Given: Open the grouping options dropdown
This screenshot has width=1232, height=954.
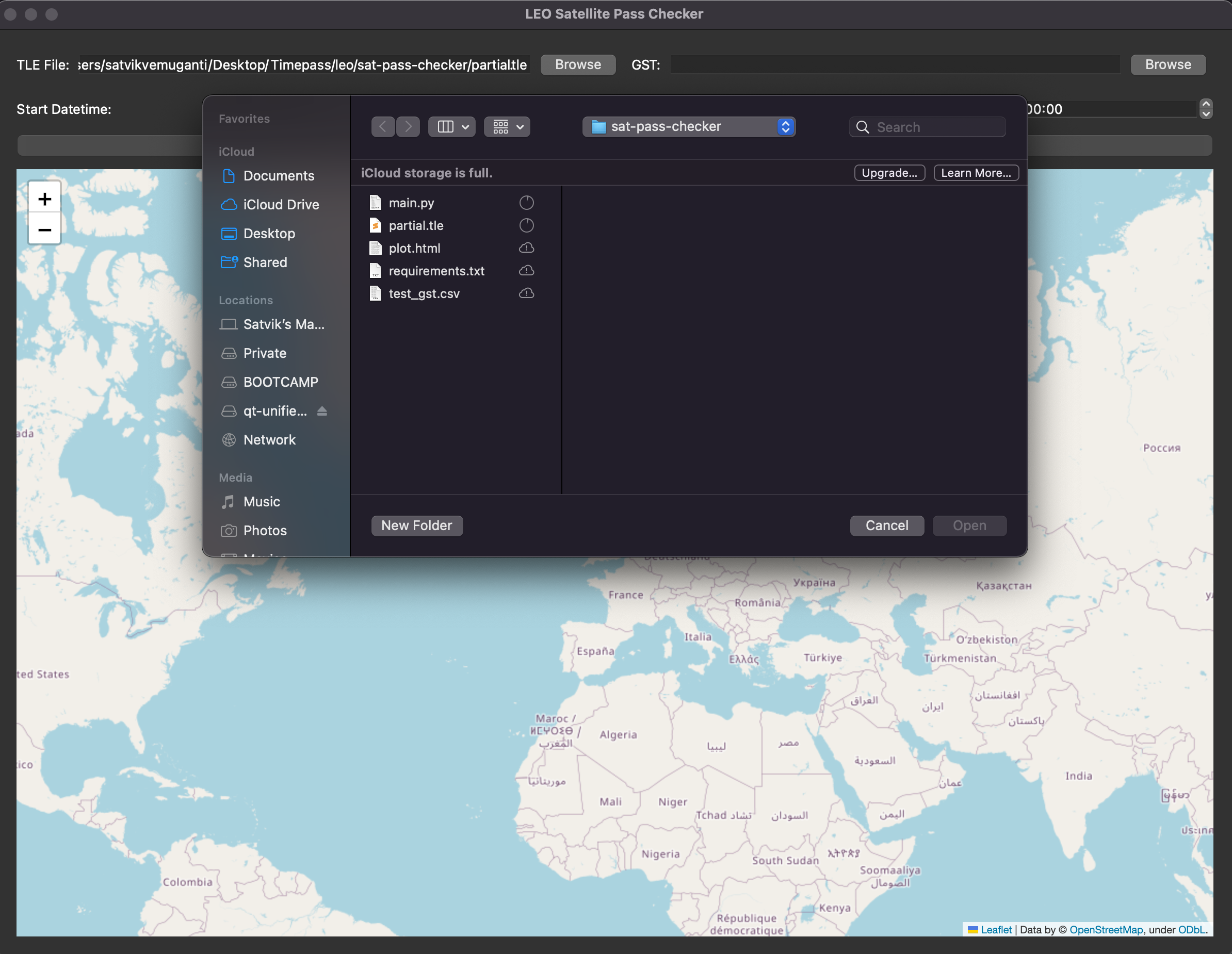Looking at the screenshot, I should click(507, 127).
